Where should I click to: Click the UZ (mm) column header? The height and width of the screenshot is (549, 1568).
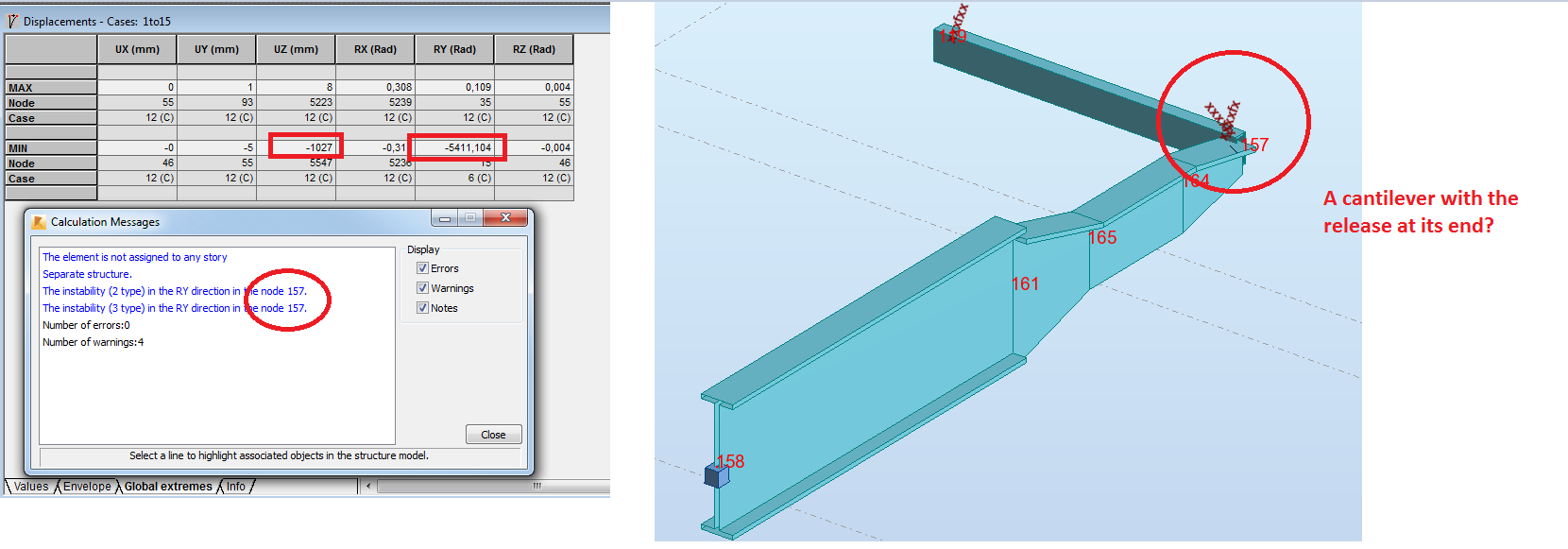point(296,49)
